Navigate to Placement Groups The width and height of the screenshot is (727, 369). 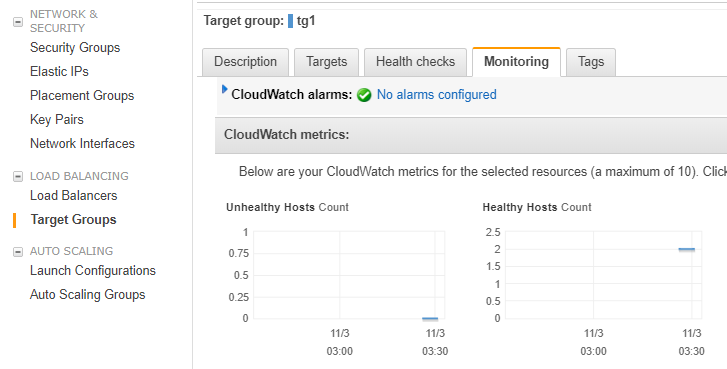pos(82,95)
